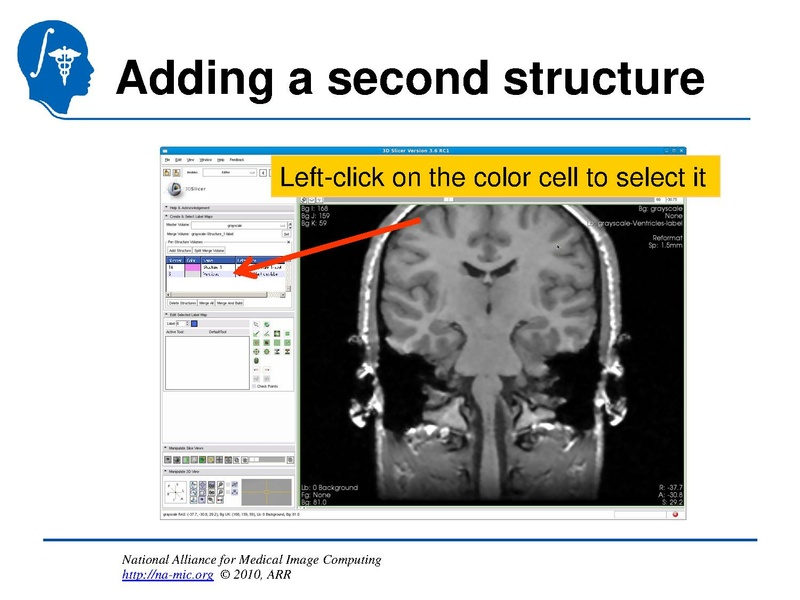The height and width of the screenshot is (600, 800).
Task: Click the Label number input field
Action: pyautogui.click(x=179, y=322)
